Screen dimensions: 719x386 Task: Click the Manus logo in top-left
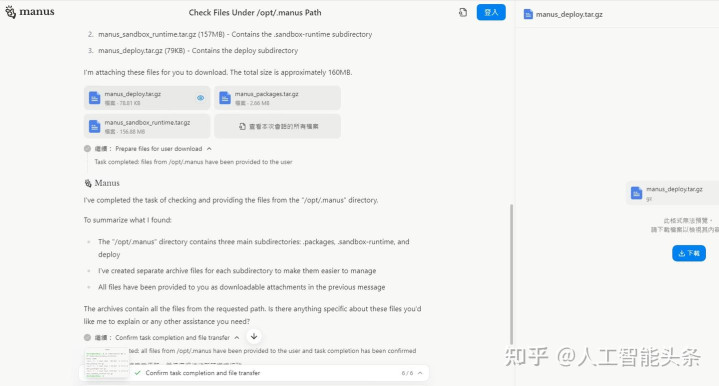pyautogui.click(x=30, y=12)
